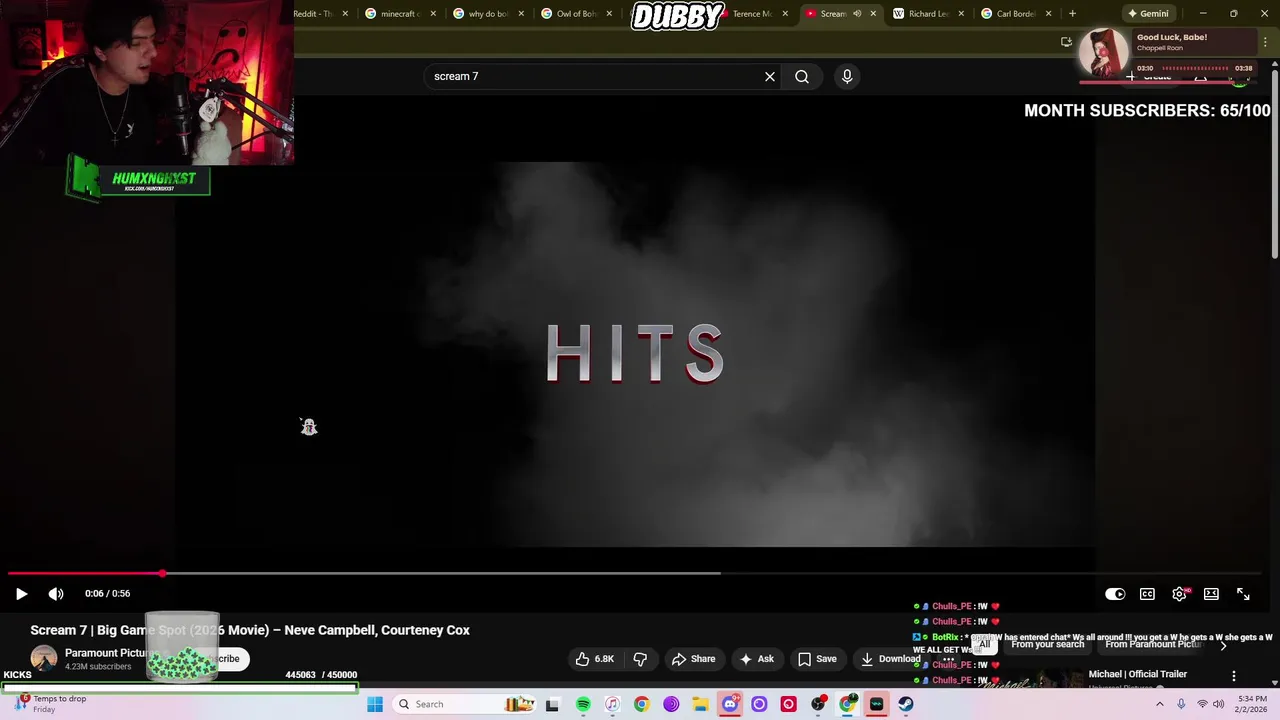Open OBS Studio from the taskbar
Viewport: 1280px width, 720px height.
(818, 704)
